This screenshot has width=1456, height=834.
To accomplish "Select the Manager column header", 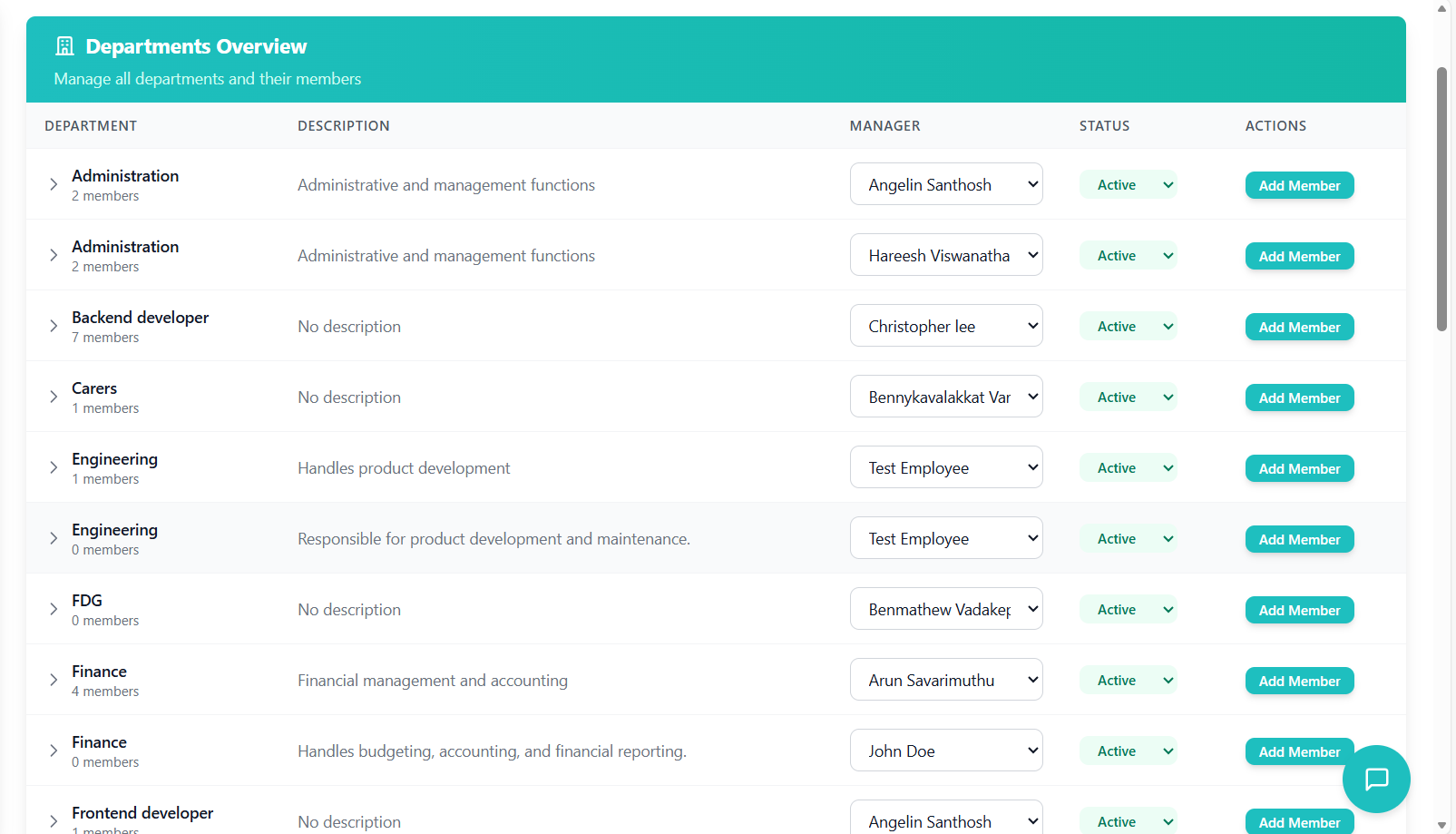I will click(884, 126).
